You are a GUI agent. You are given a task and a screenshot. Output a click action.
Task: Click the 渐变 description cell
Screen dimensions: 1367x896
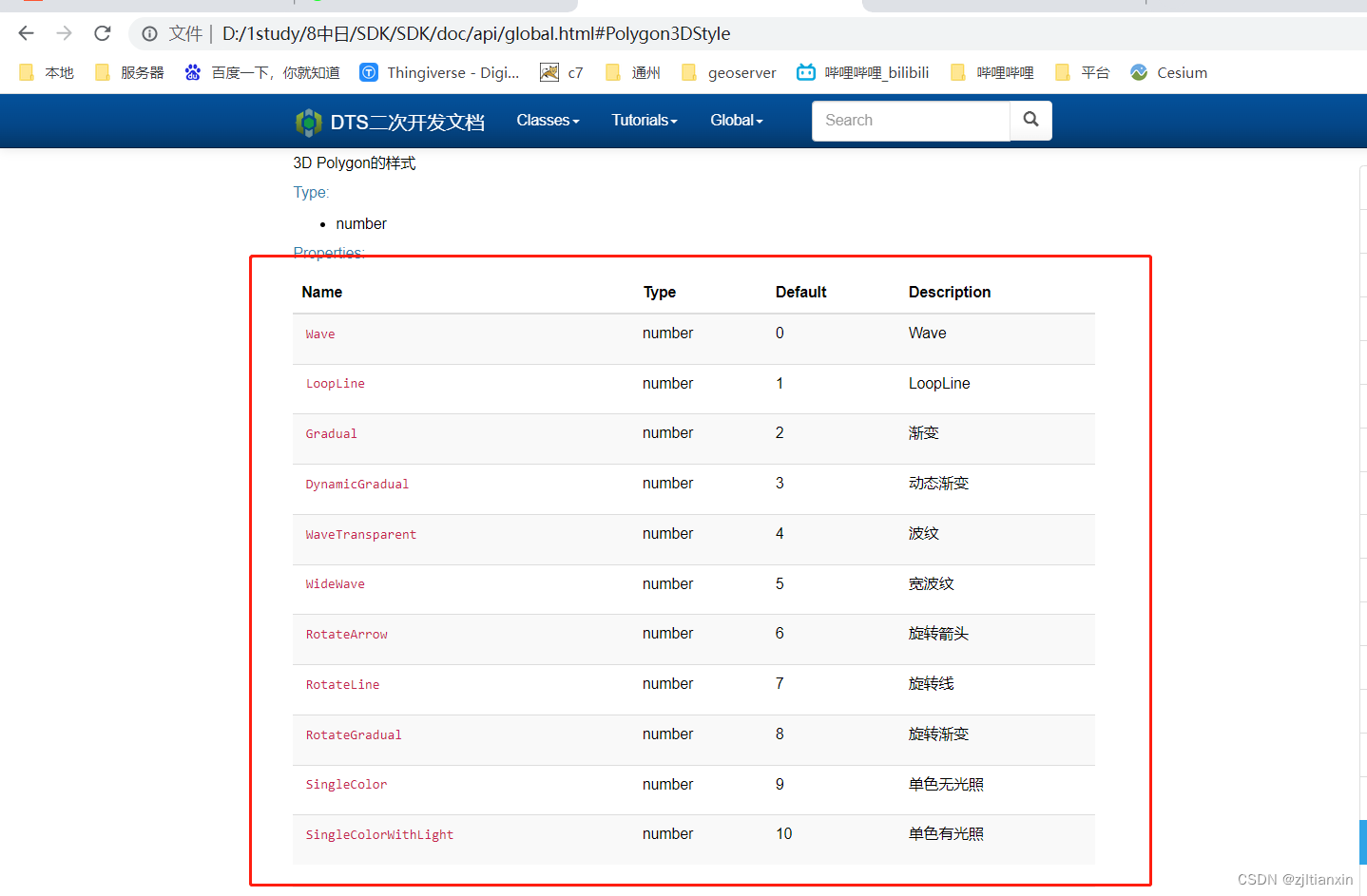[924, 433]
